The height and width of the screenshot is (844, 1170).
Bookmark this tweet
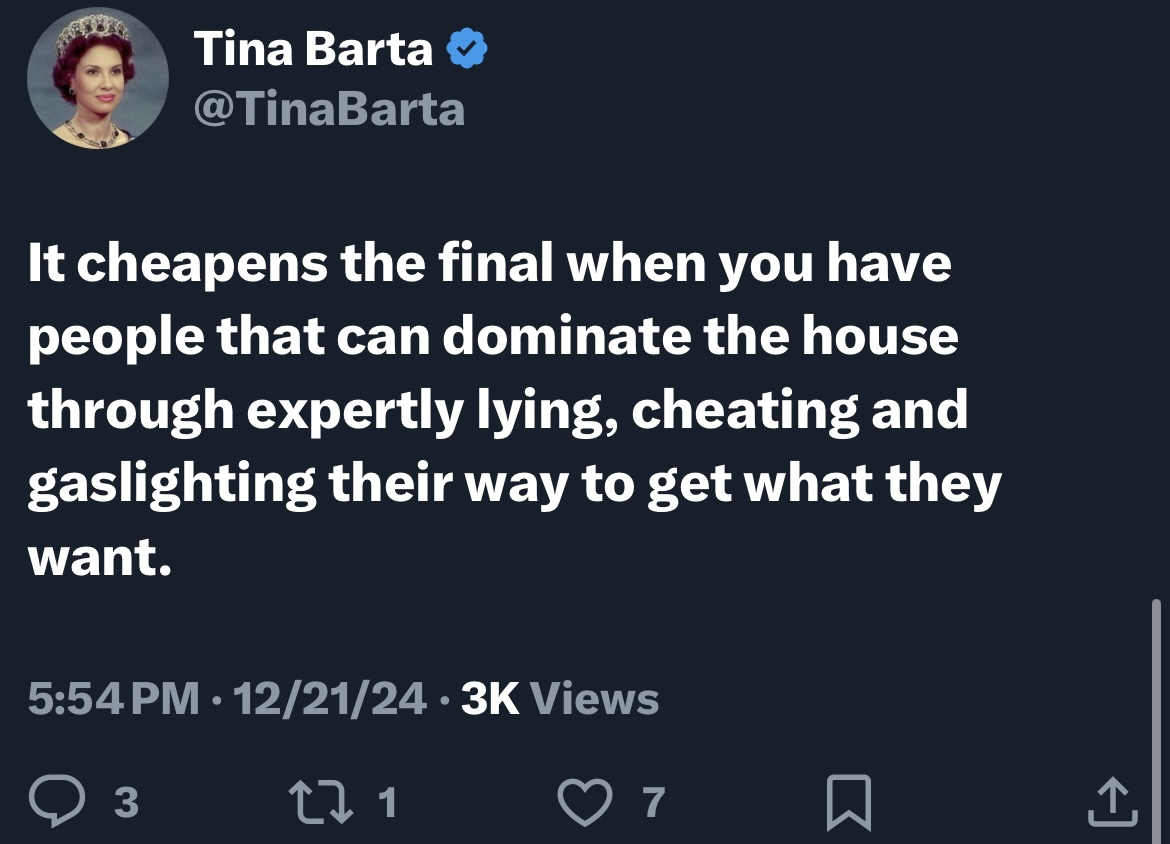849,802
